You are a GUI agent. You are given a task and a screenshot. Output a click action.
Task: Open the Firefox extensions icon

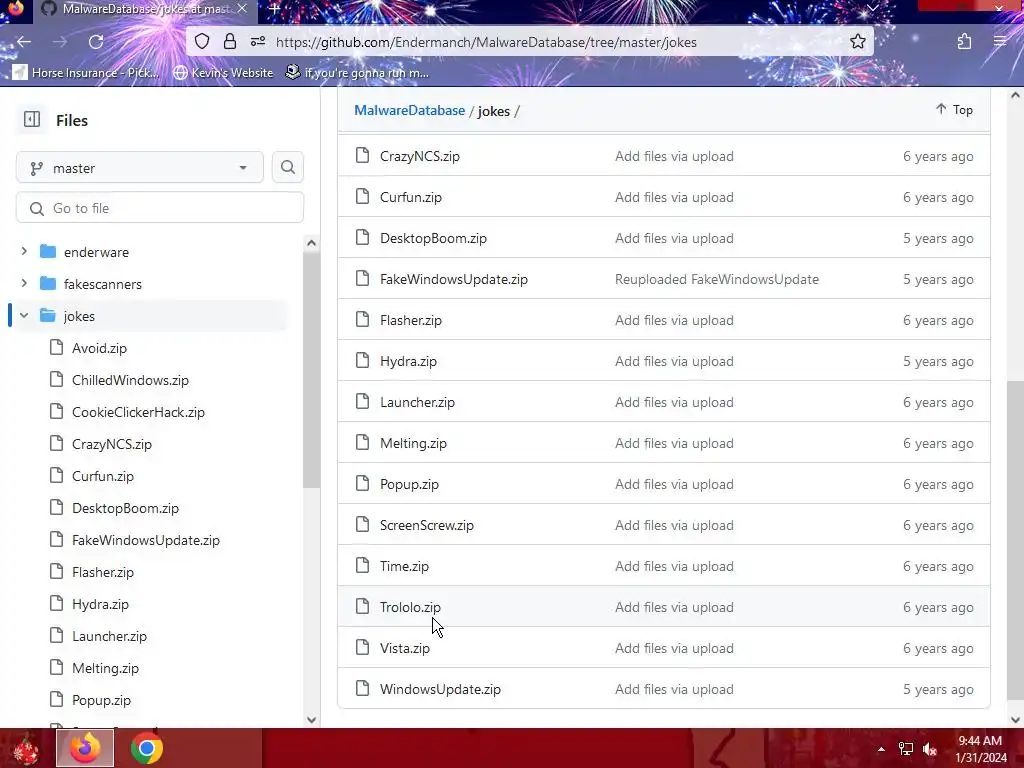point(965,42)
